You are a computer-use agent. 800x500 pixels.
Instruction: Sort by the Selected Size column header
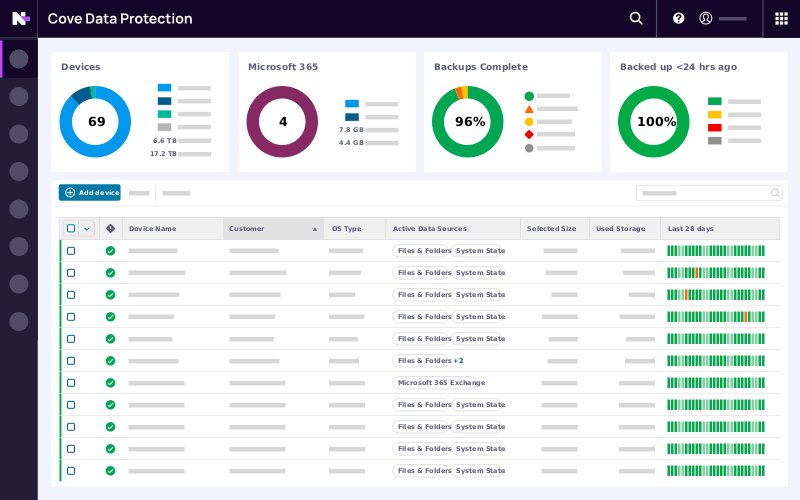click(555, 229)
